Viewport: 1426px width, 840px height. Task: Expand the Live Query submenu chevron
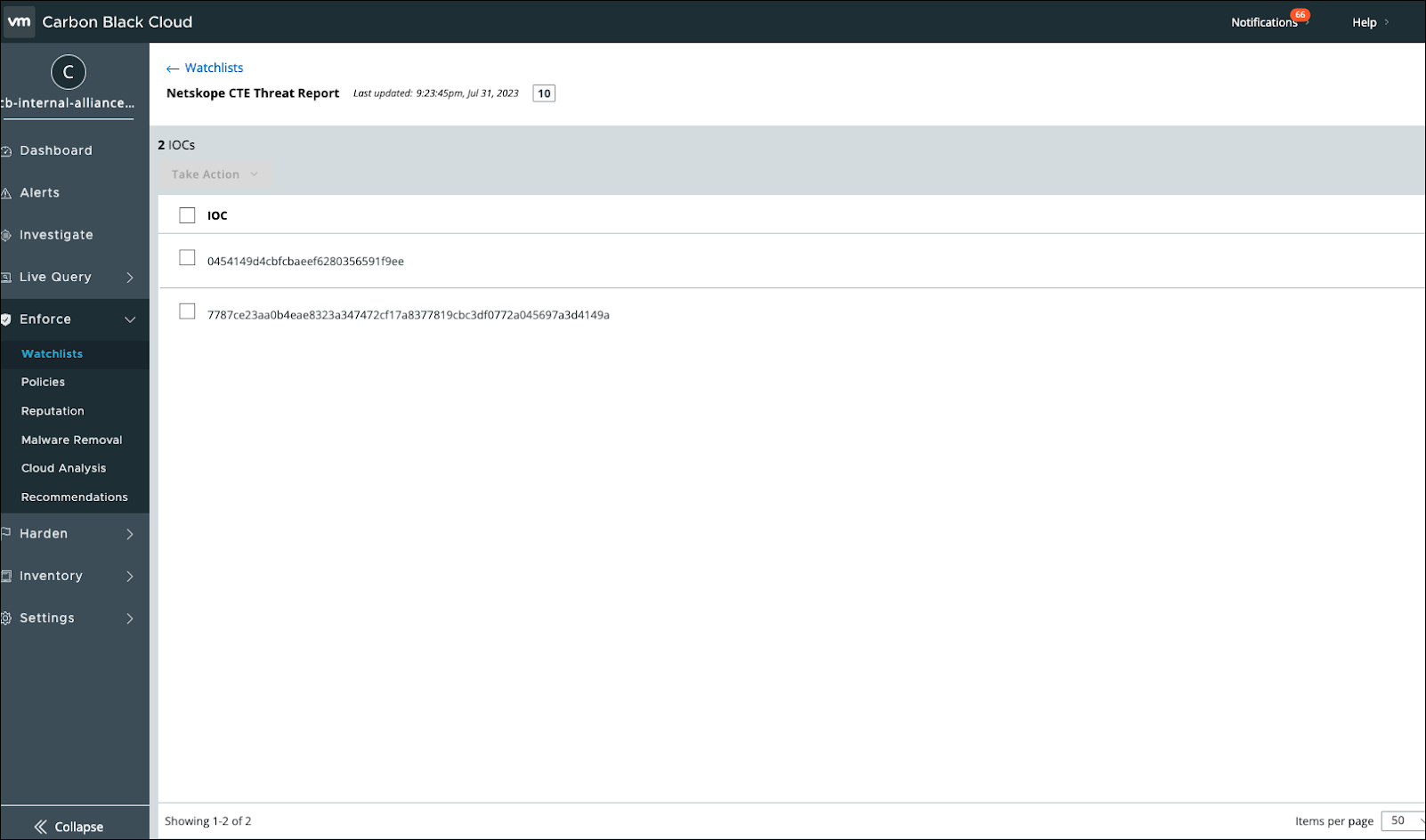click(x=130, y=278)
